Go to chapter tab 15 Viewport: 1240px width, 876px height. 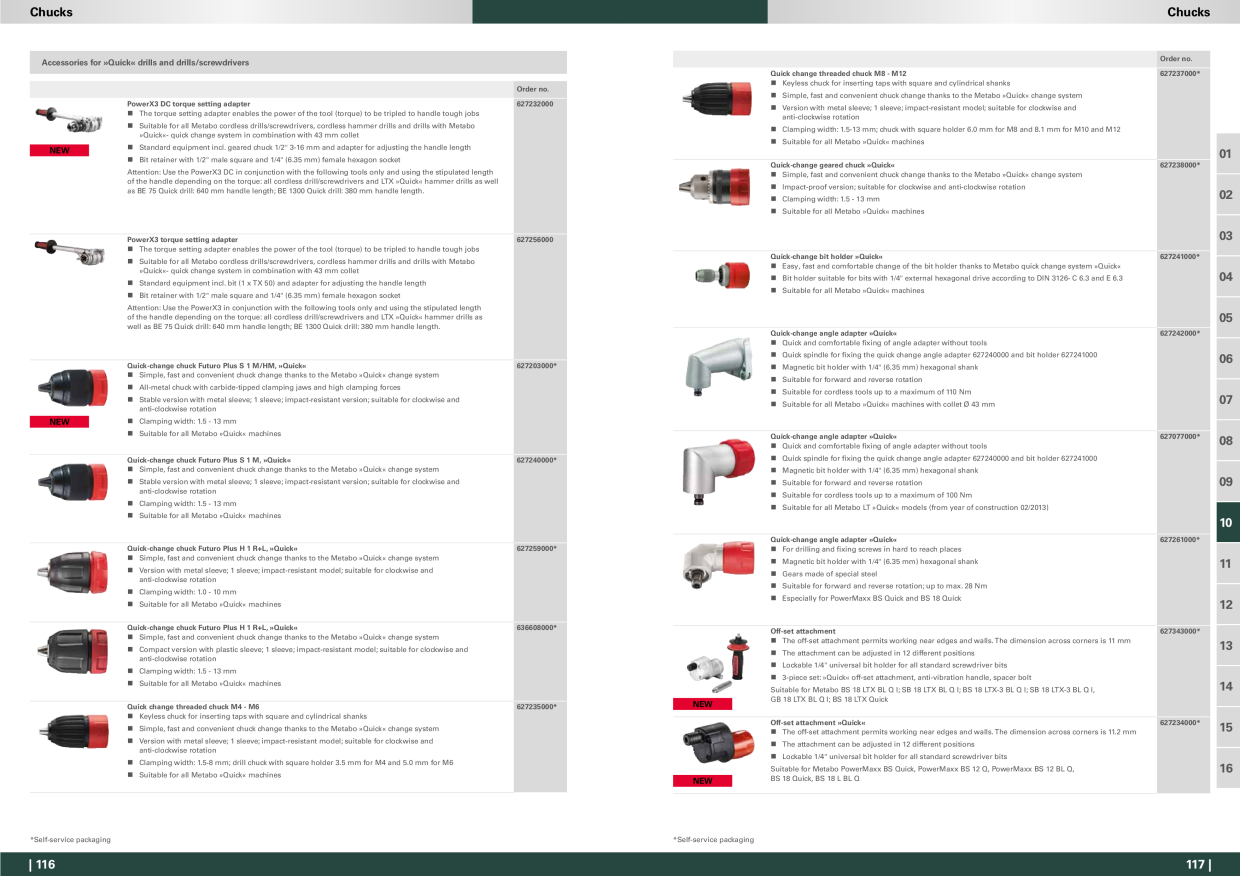(x=1227, y=728)
